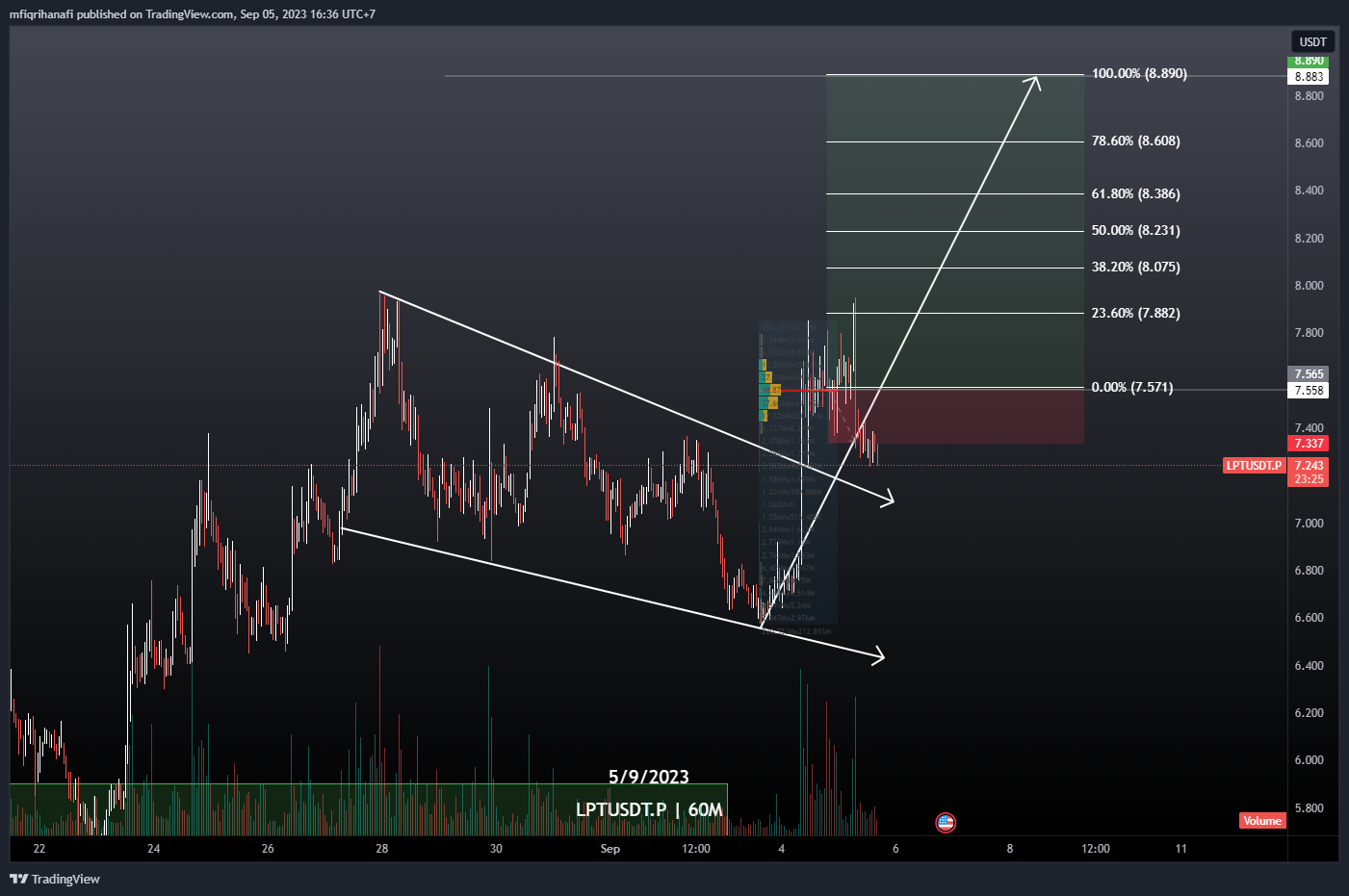
Task: Select the white 7.558 entry price label
Action: tap(1309, 391)
